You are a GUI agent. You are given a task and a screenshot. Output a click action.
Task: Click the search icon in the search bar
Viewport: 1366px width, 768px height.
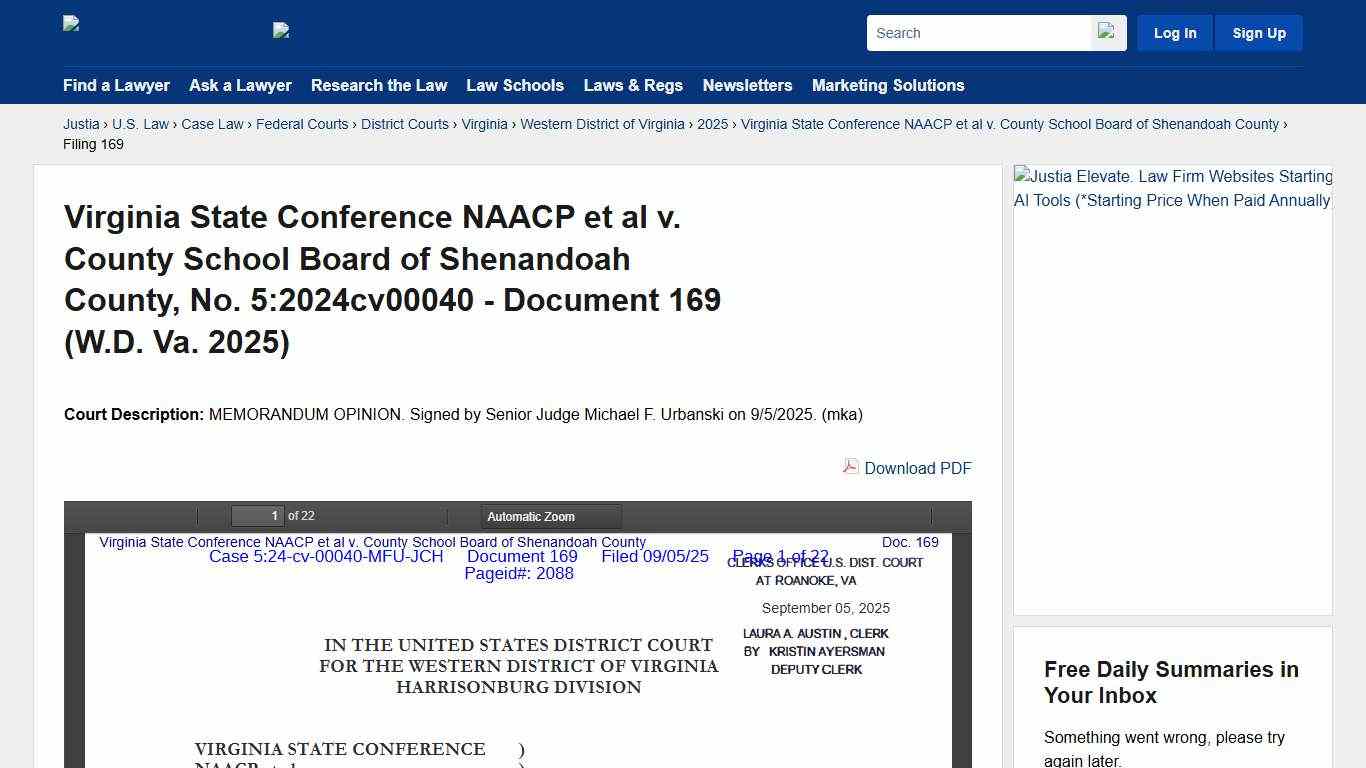1108,32
